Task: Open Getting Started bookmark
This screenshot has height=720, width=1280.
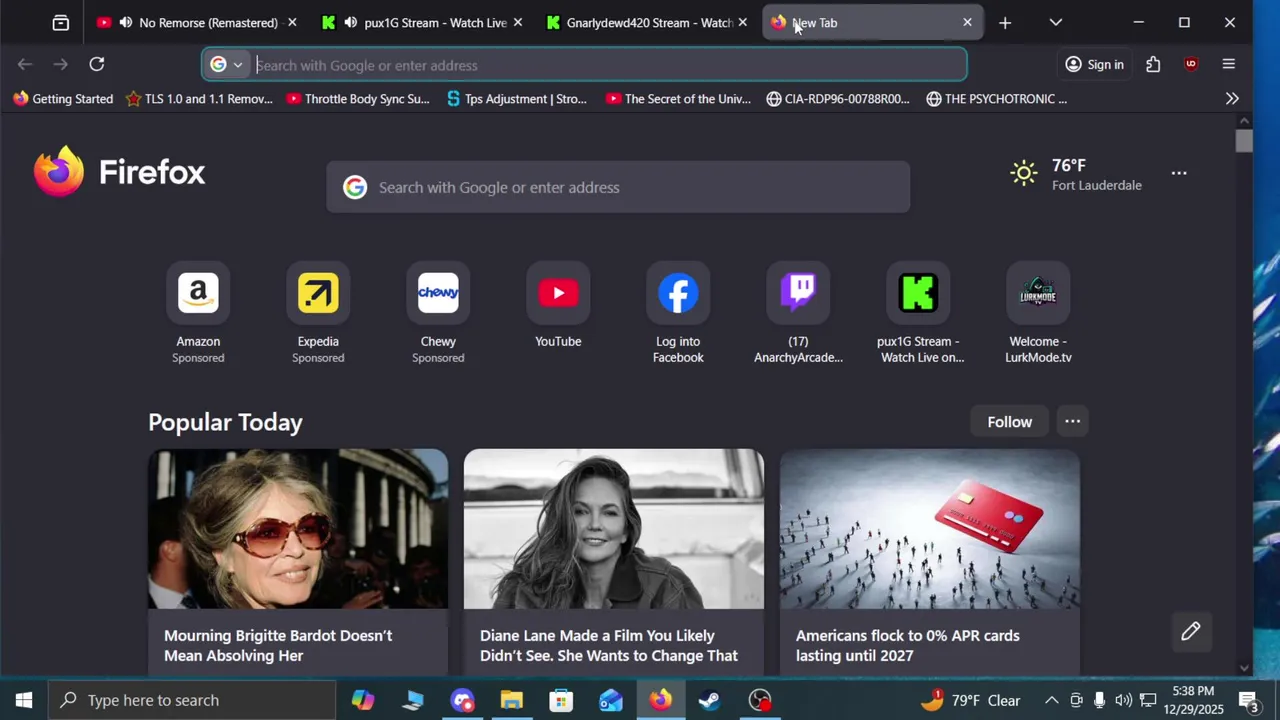Action: pos(63,98)
